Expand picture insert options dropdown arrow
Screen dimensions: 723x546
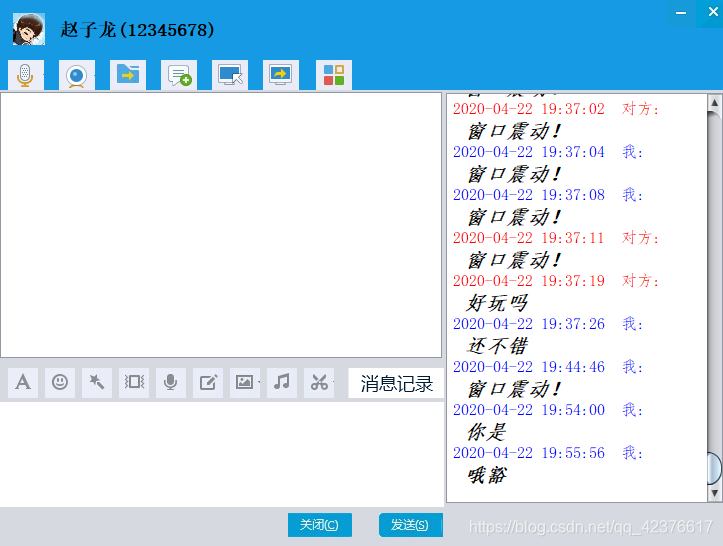point(260,382)
